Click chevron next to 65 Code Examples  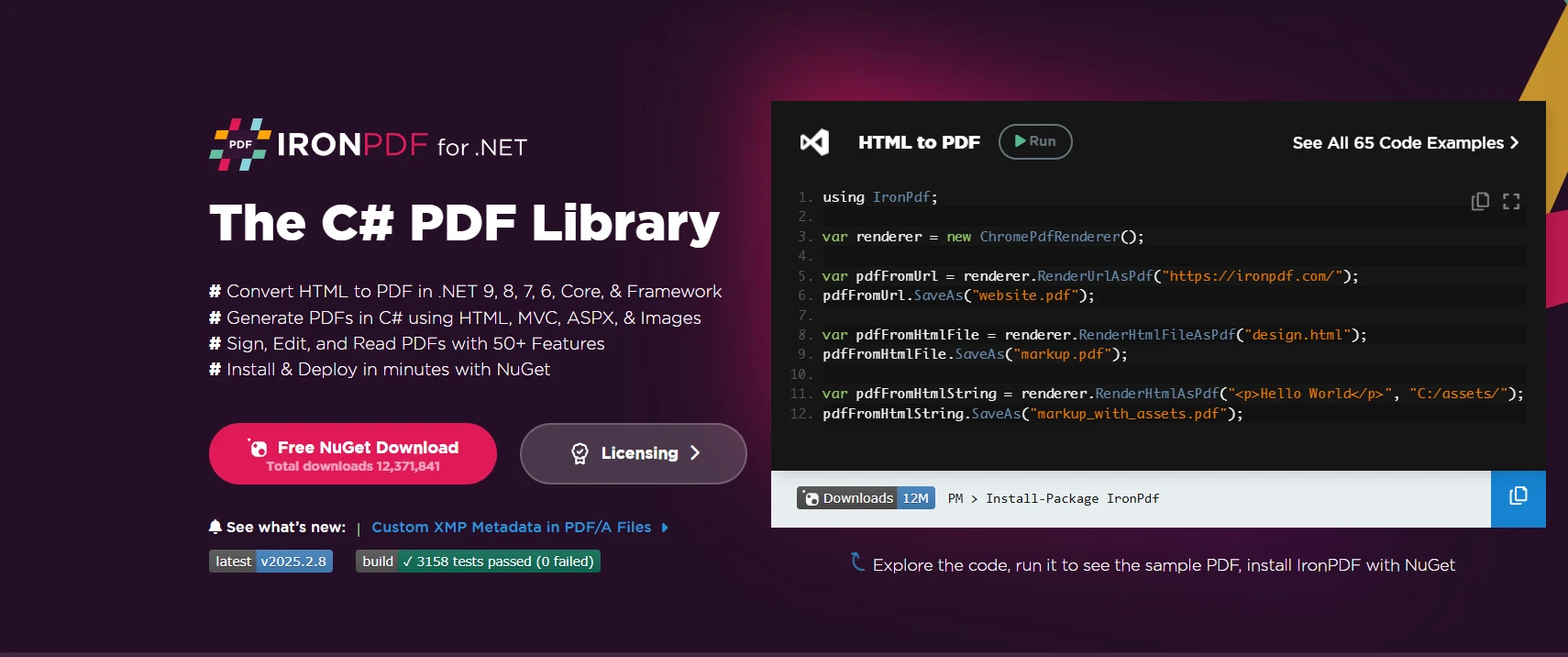coord(1514,143)
